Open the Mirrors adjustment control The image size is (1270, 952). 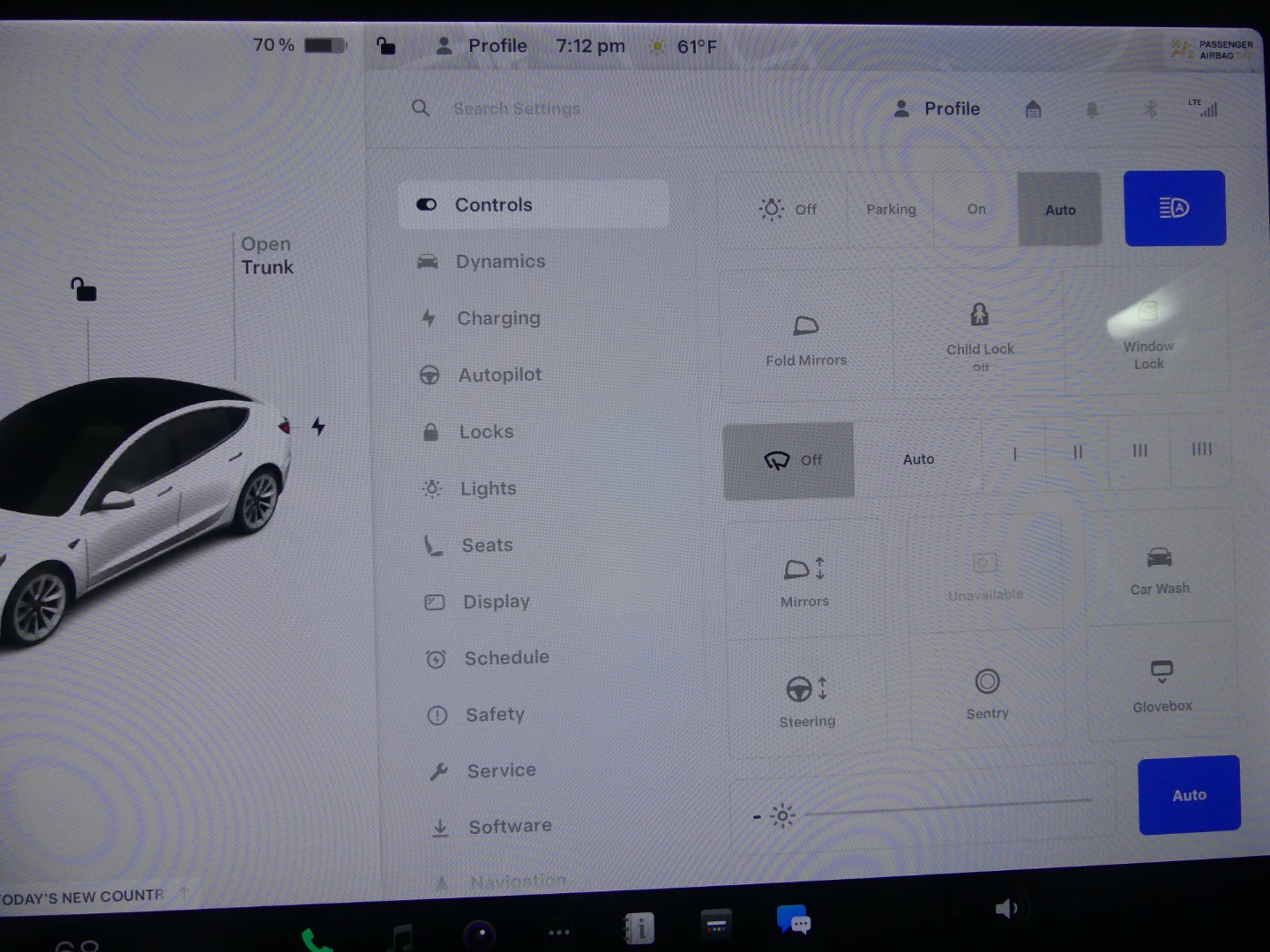pos(804,580)
